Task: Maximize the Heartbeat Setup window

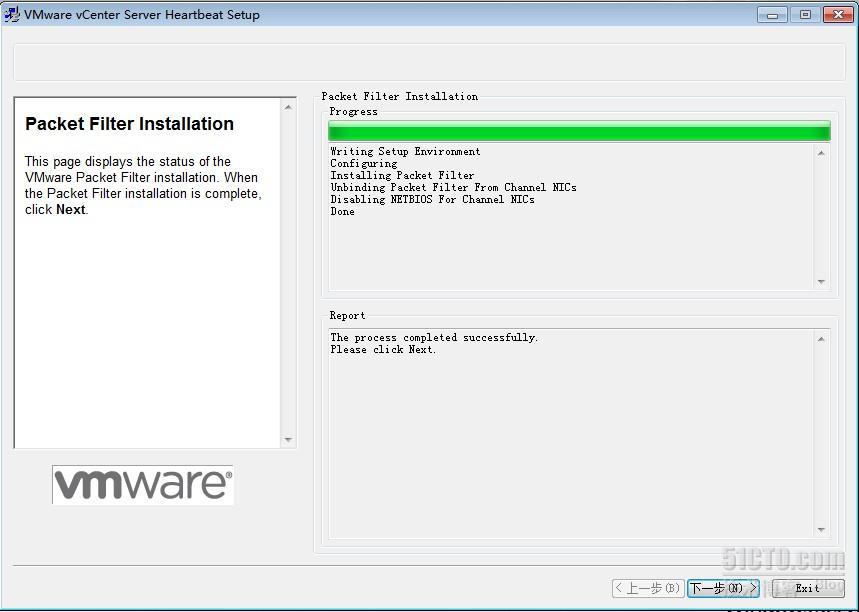Action: (x=805, y=14)
